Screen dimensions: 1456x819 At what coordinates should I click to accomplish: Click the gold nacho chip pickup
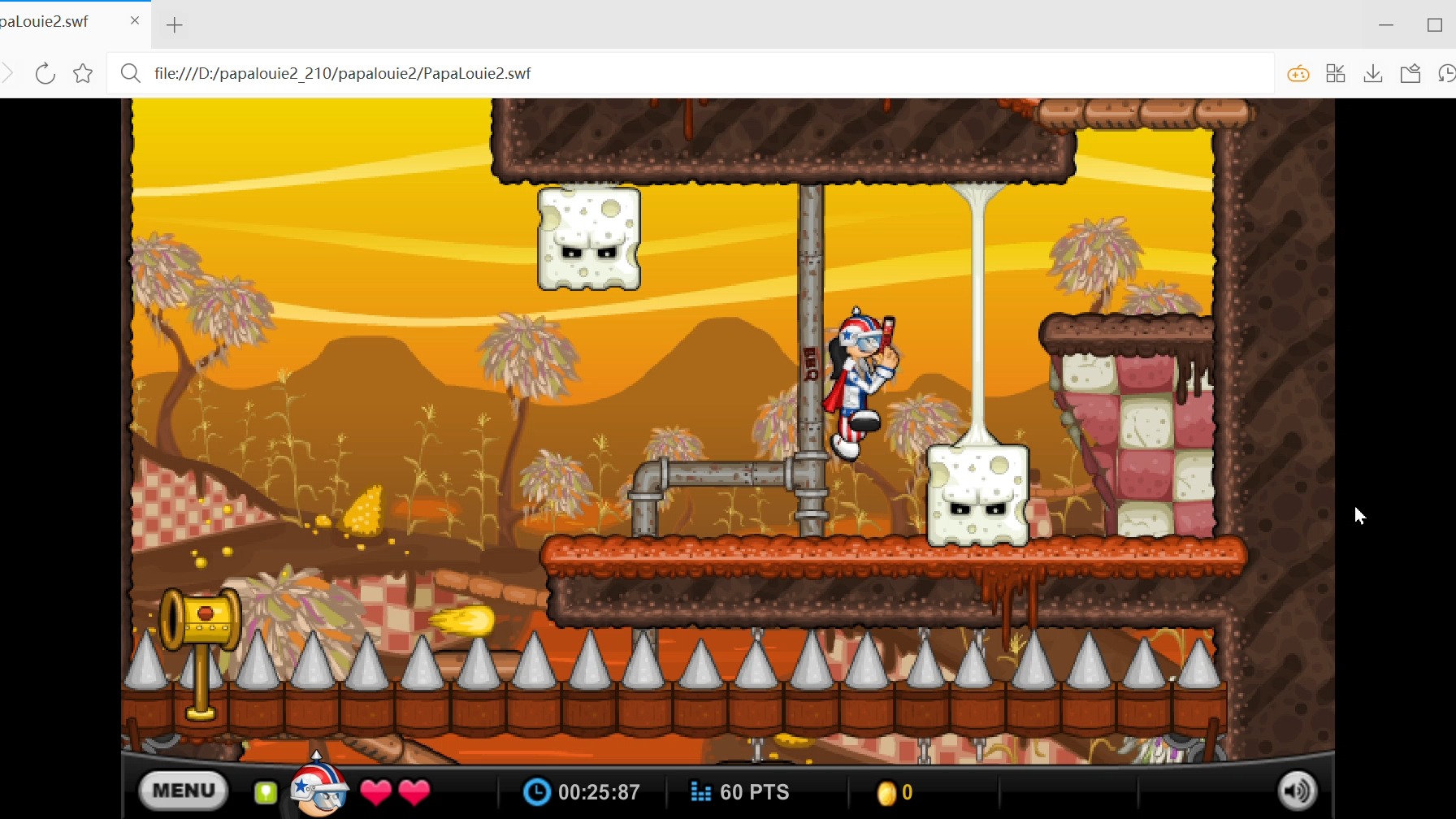[x=363, y=511]
